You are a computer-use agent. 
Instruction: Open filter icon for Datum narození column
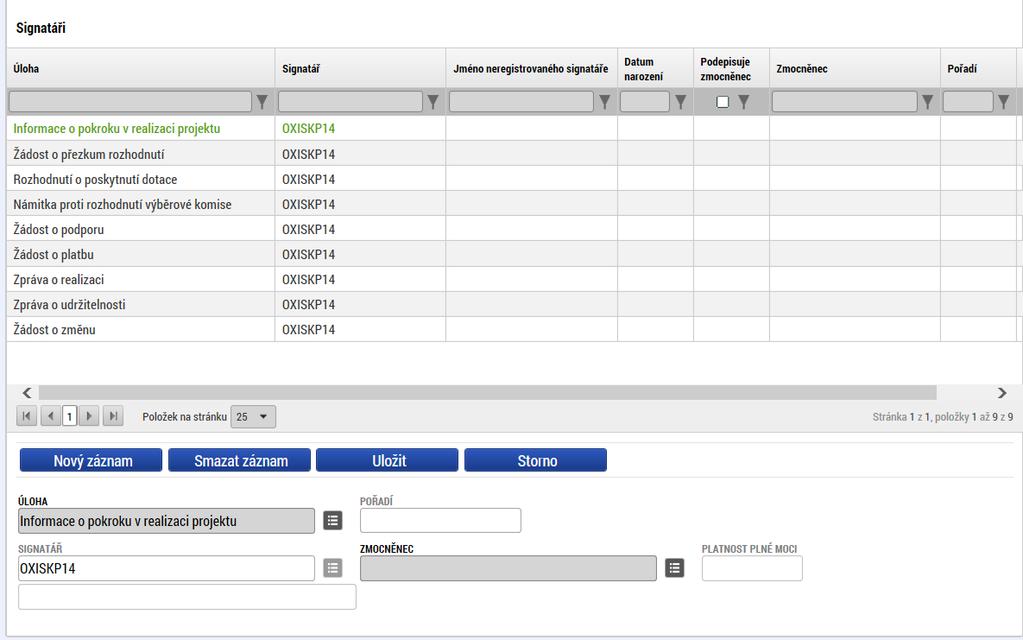pyautogui.click(x=680, y=102)
